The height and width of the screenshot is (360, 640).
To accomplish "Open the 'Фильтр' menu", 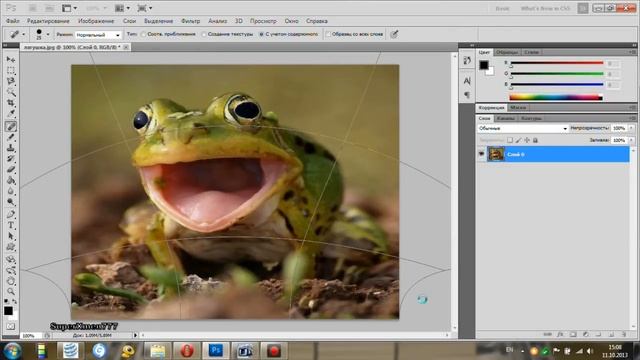I will click(191, 21).
